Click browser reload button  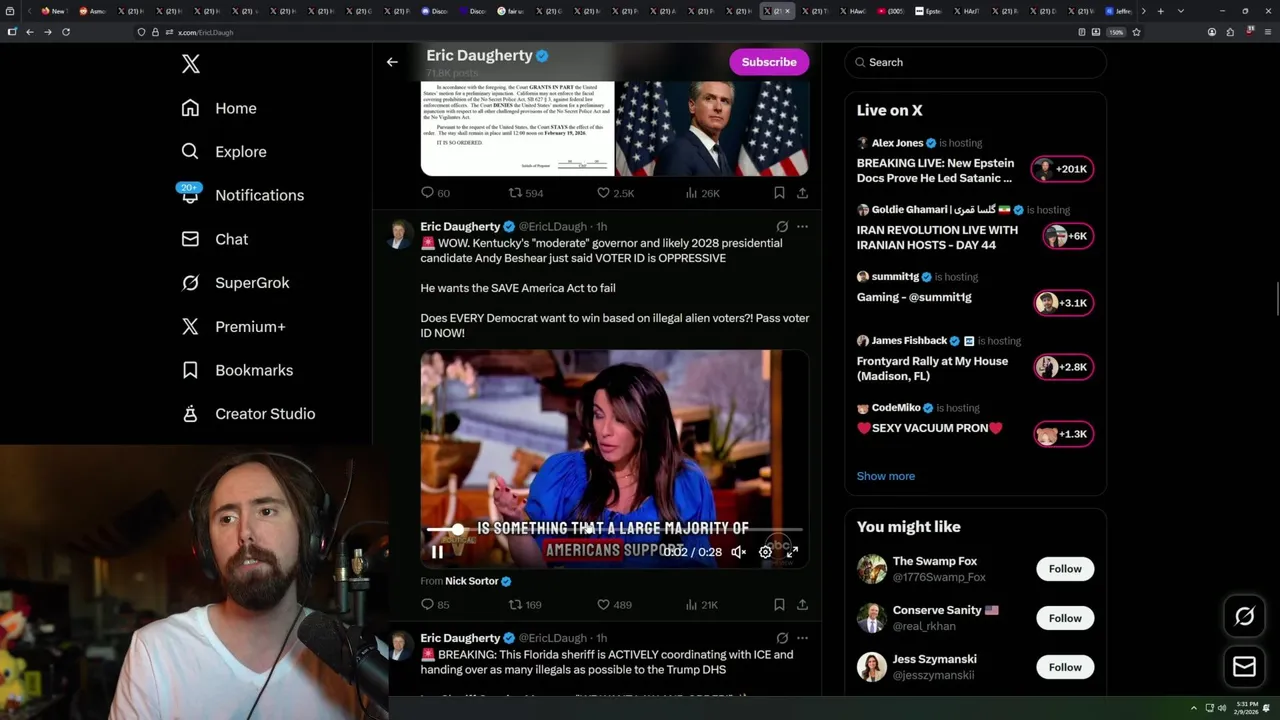(66, 32)
